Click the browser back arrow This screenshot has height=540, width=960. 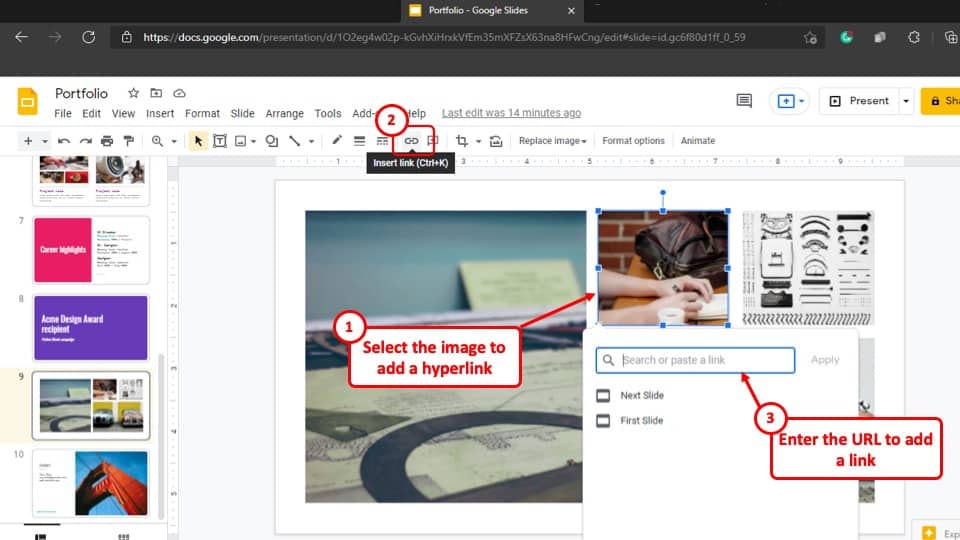click(21, 37)
